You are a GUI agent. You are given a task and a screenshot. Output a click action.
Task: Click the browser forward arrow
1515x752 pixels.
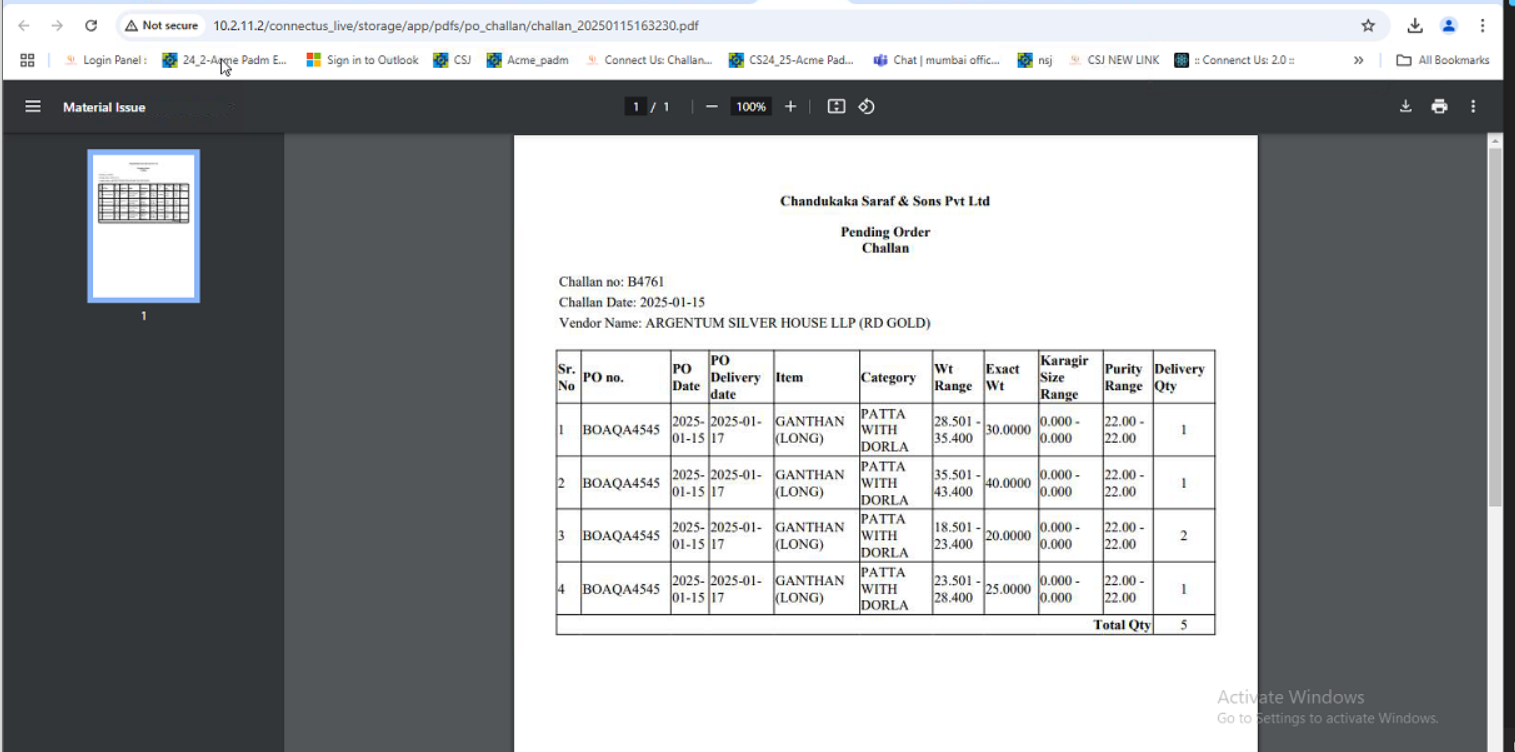[57, 26]
